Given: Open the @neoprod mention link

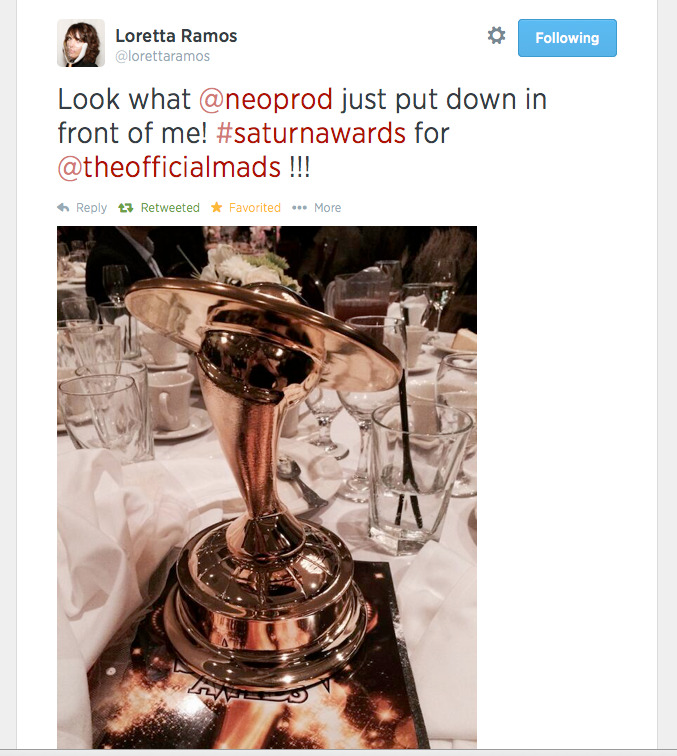Looking at the screenshot, I should tap(266, 99).
